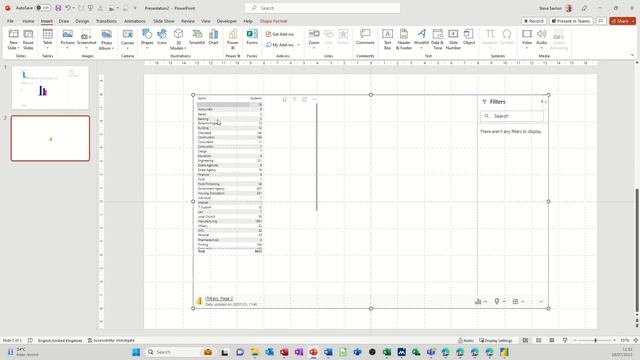The height and width of the screenshot is (360, 640).
Task: Toggle the AutoSave switch
Action: 43,8
